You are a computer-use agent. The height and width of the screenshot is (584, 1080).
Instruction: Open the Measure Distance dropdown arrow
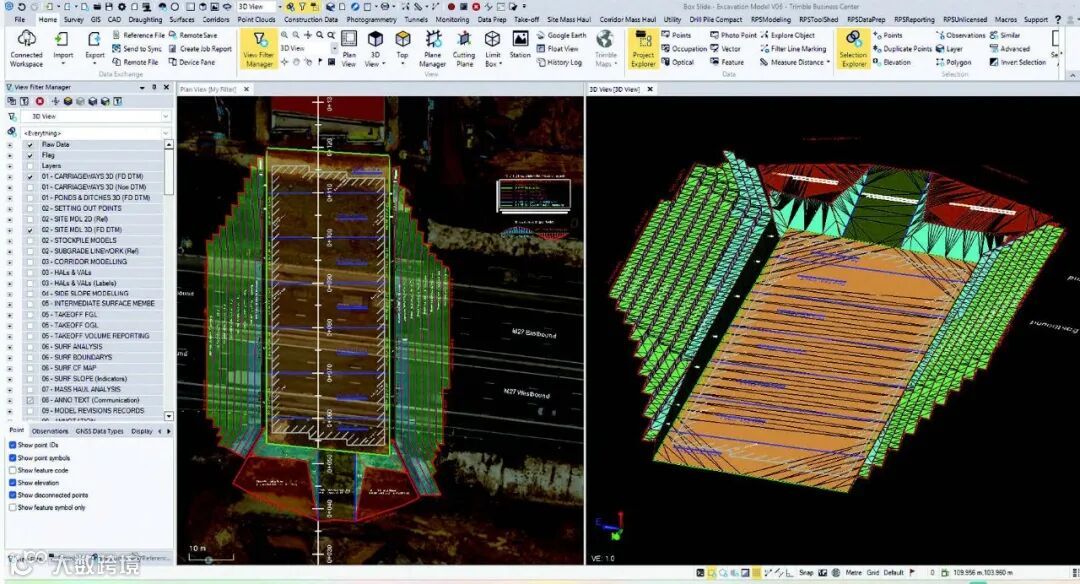(827, 63)
